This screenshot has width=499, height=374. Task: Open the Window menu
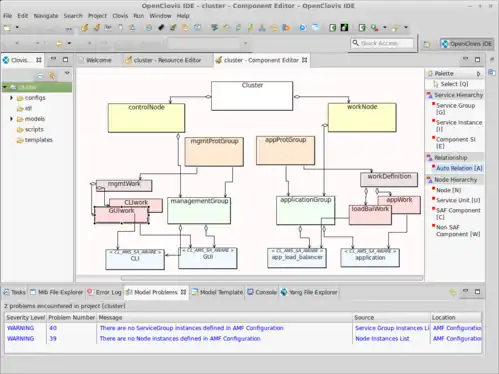point(160,16)
